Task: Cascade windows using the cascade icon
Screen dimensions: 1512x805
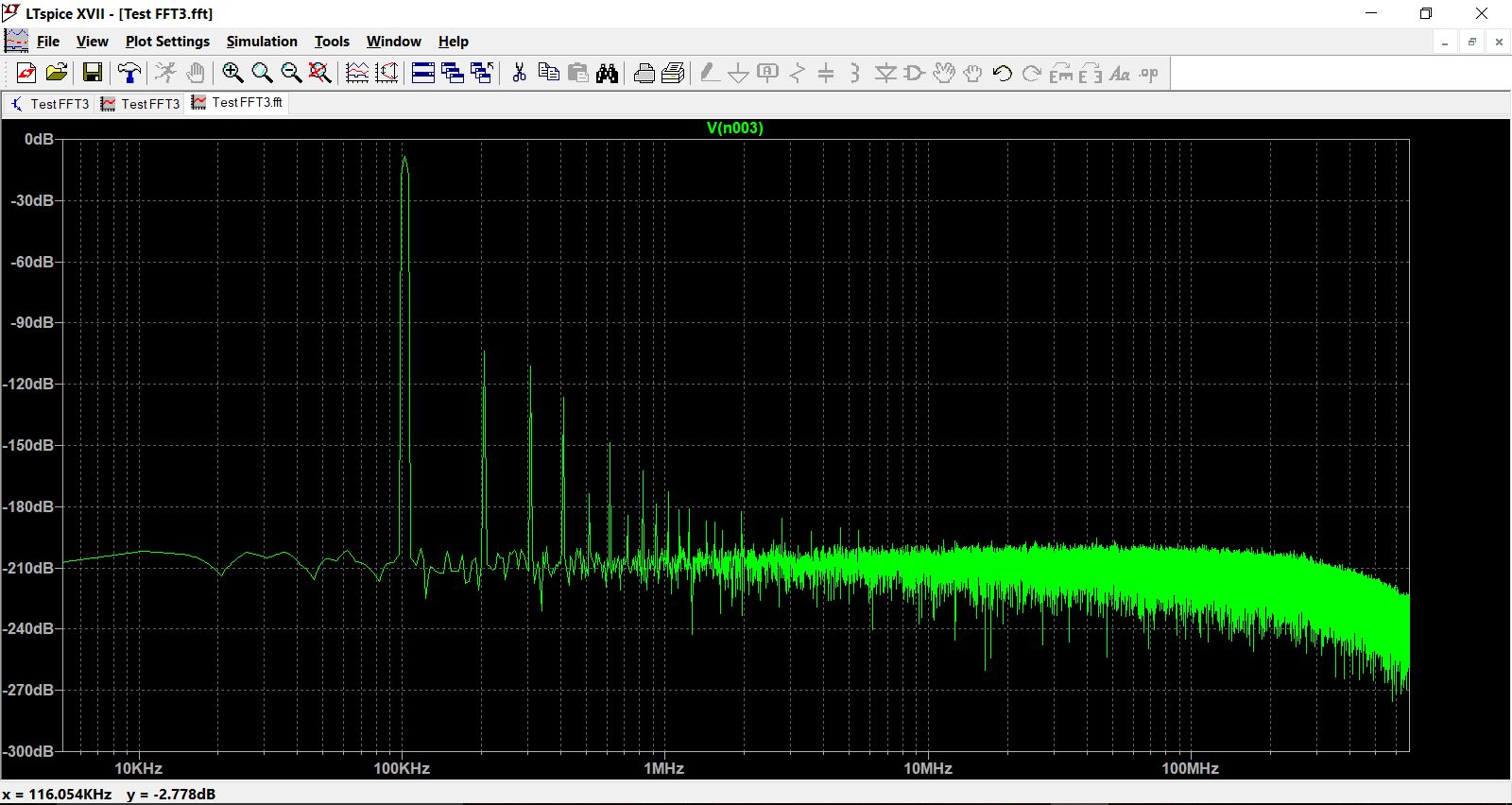Action: coord(453,73)
